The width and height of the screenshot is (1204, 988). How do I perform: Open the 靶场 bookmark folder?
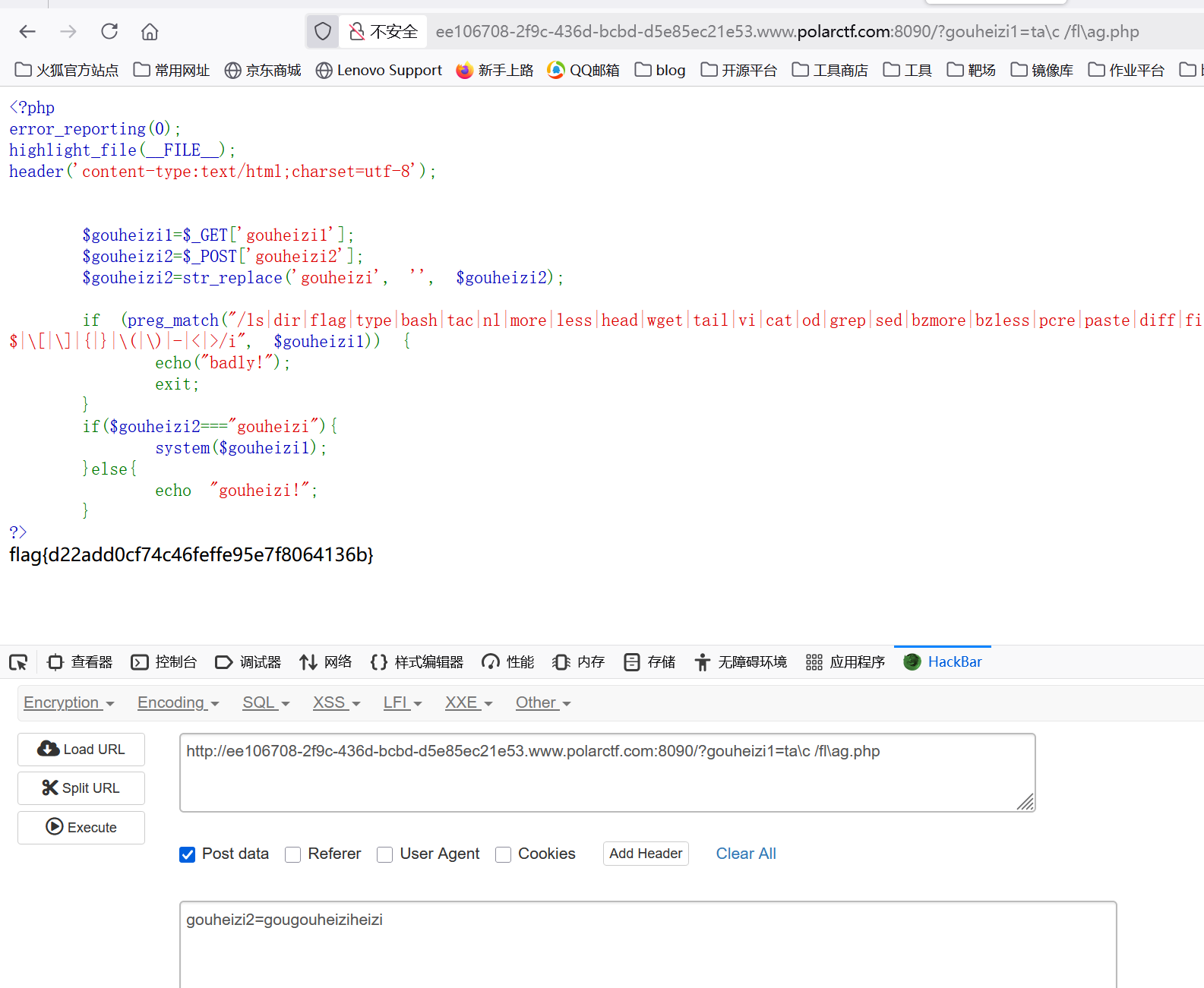(971, 70)
